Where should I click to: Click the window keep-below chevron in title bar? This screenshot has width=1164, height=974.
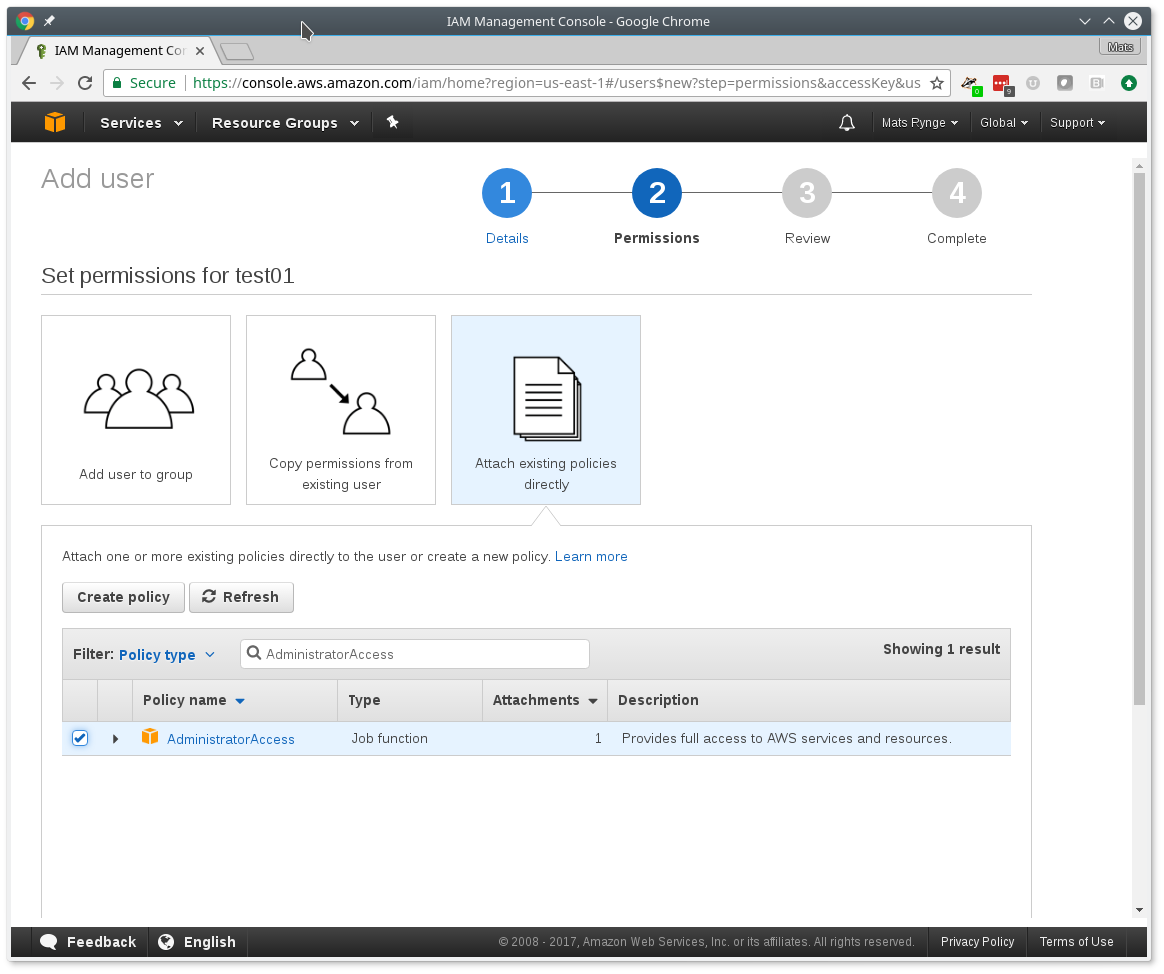pos(1085,22)
